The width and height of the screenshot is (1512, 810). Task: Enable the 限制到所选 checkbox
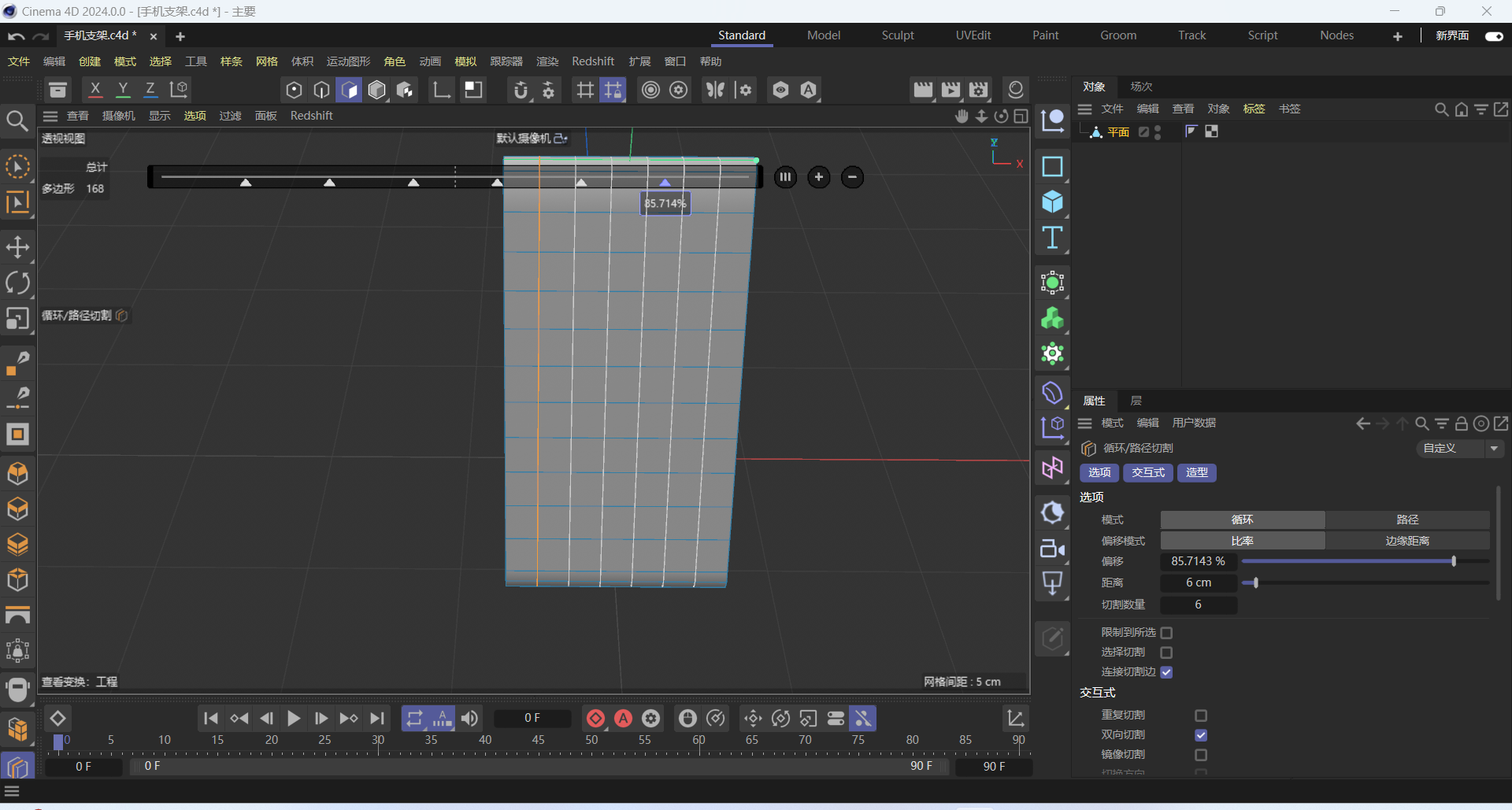click(1166, 633)
